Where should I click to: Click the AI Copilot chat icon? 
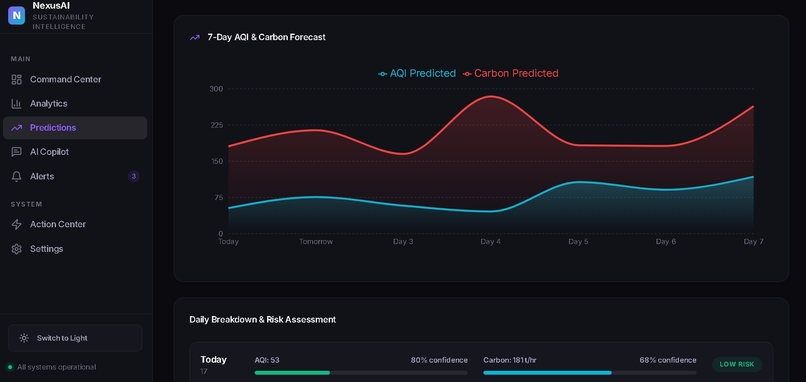coord(16,152)
